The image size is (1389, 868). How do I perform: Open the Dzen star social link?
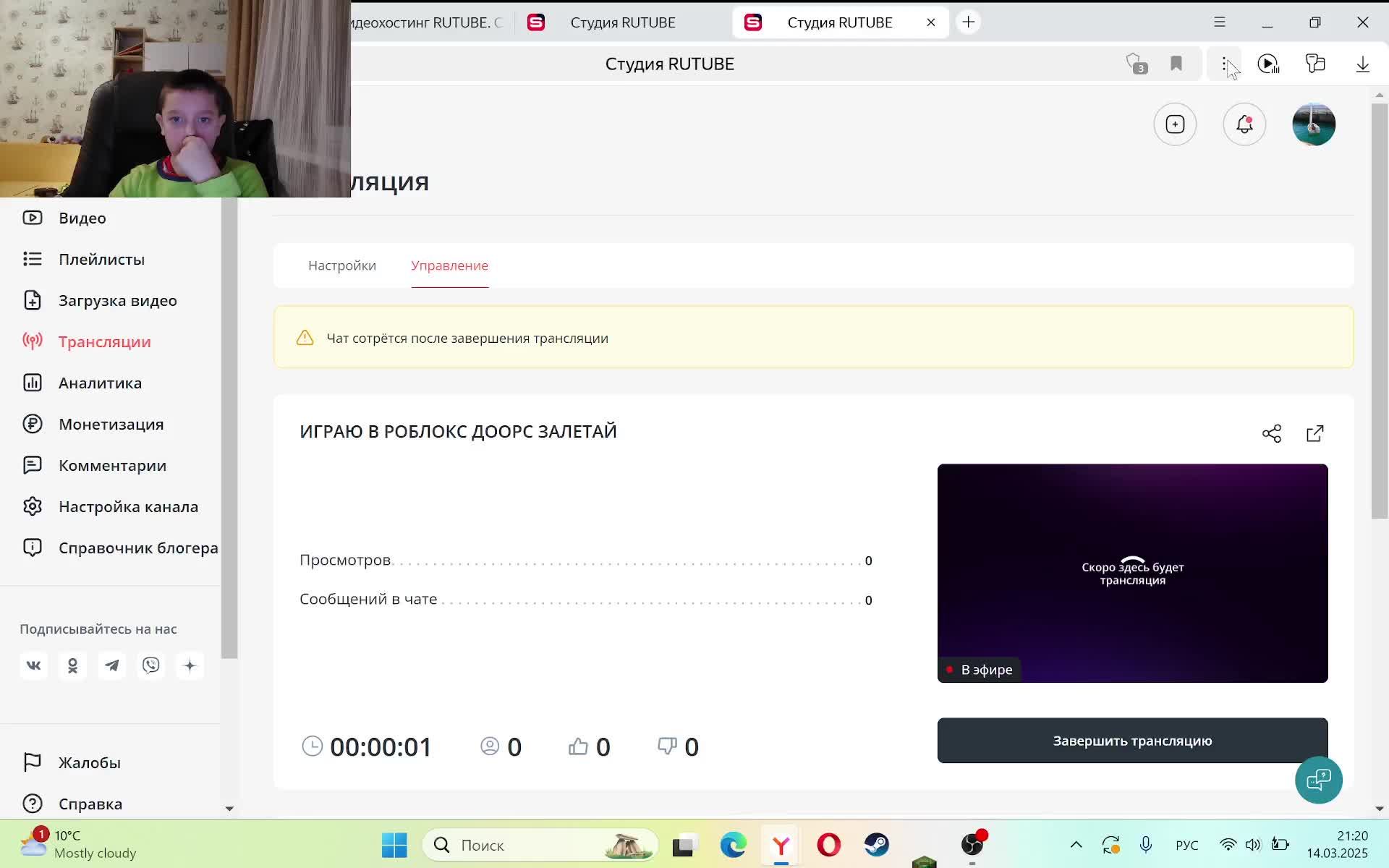190,665
